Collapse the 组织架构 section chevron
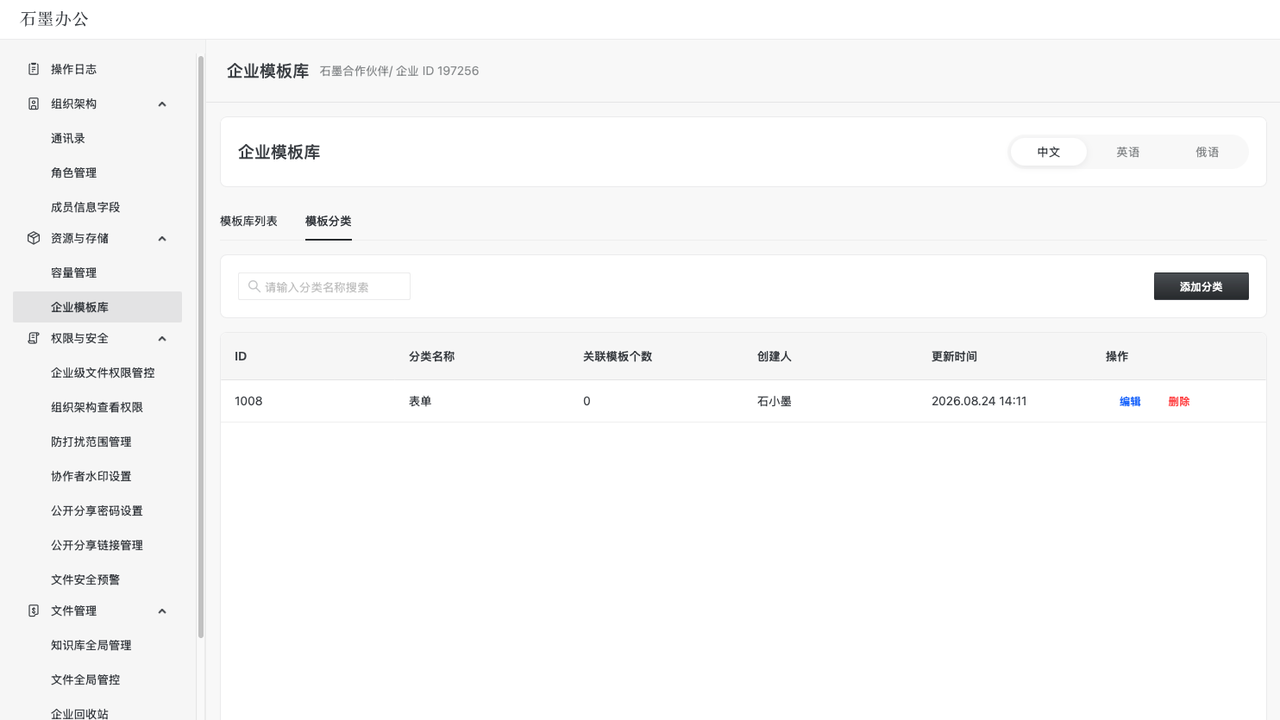The height and width of the screenshot is (720, 1280). (x=162, y=104)
